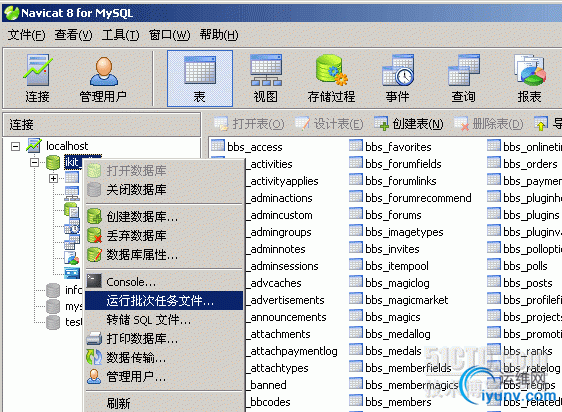Viewport: 562px width, 412px height.
Task: Select the bbs_imagetypes table
Action: [x=396, y=232]
